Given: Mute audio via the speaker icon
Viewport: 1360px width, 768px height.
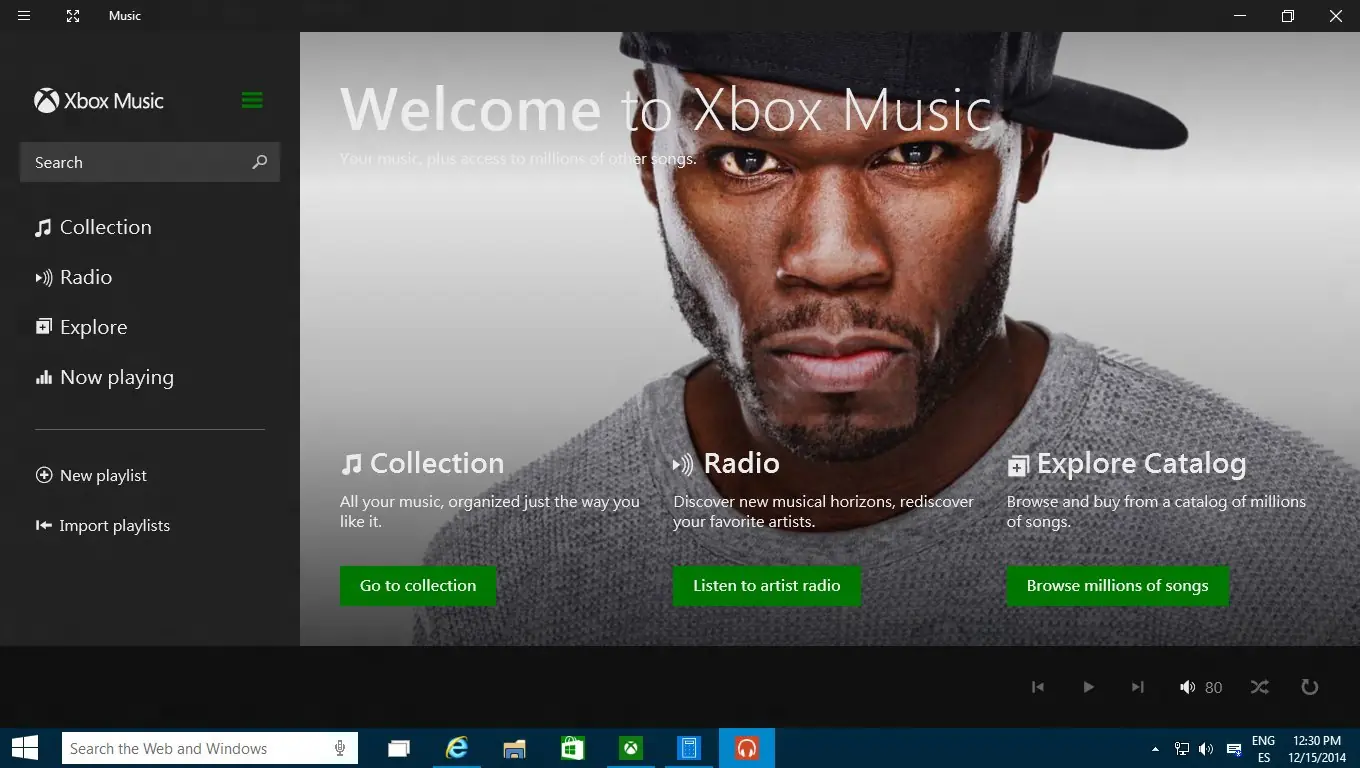Looking at the screenshot, I should (x=1187, y=687).
